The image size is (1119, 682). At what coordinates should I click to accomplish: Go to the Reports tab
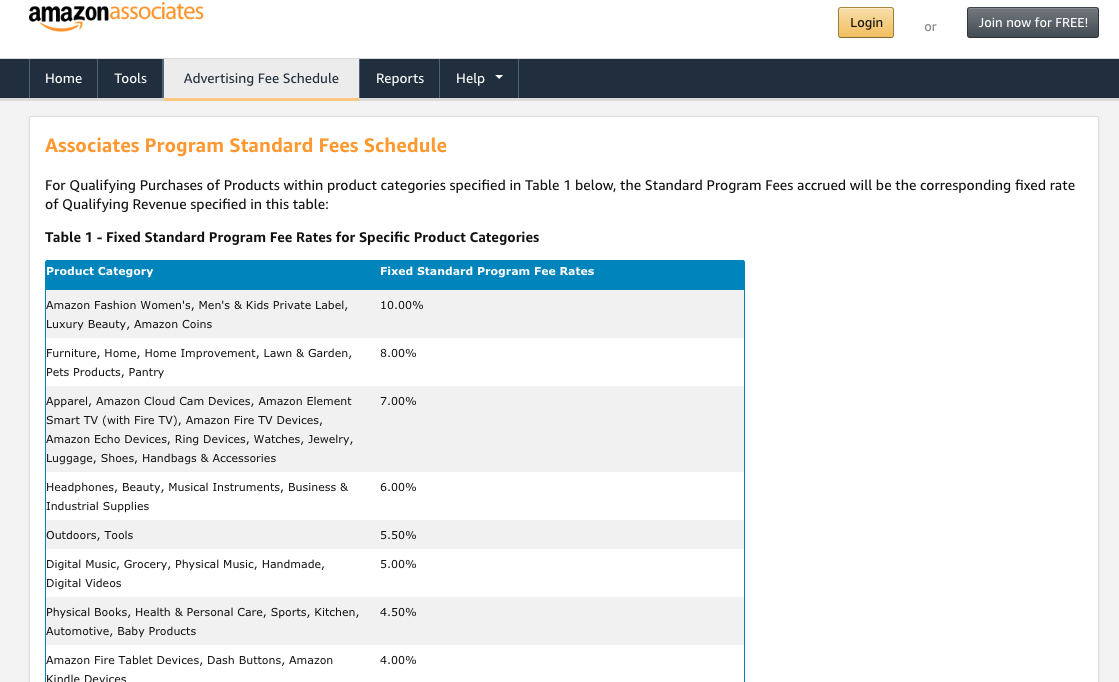pyautogui.click(x=400, y=78)
